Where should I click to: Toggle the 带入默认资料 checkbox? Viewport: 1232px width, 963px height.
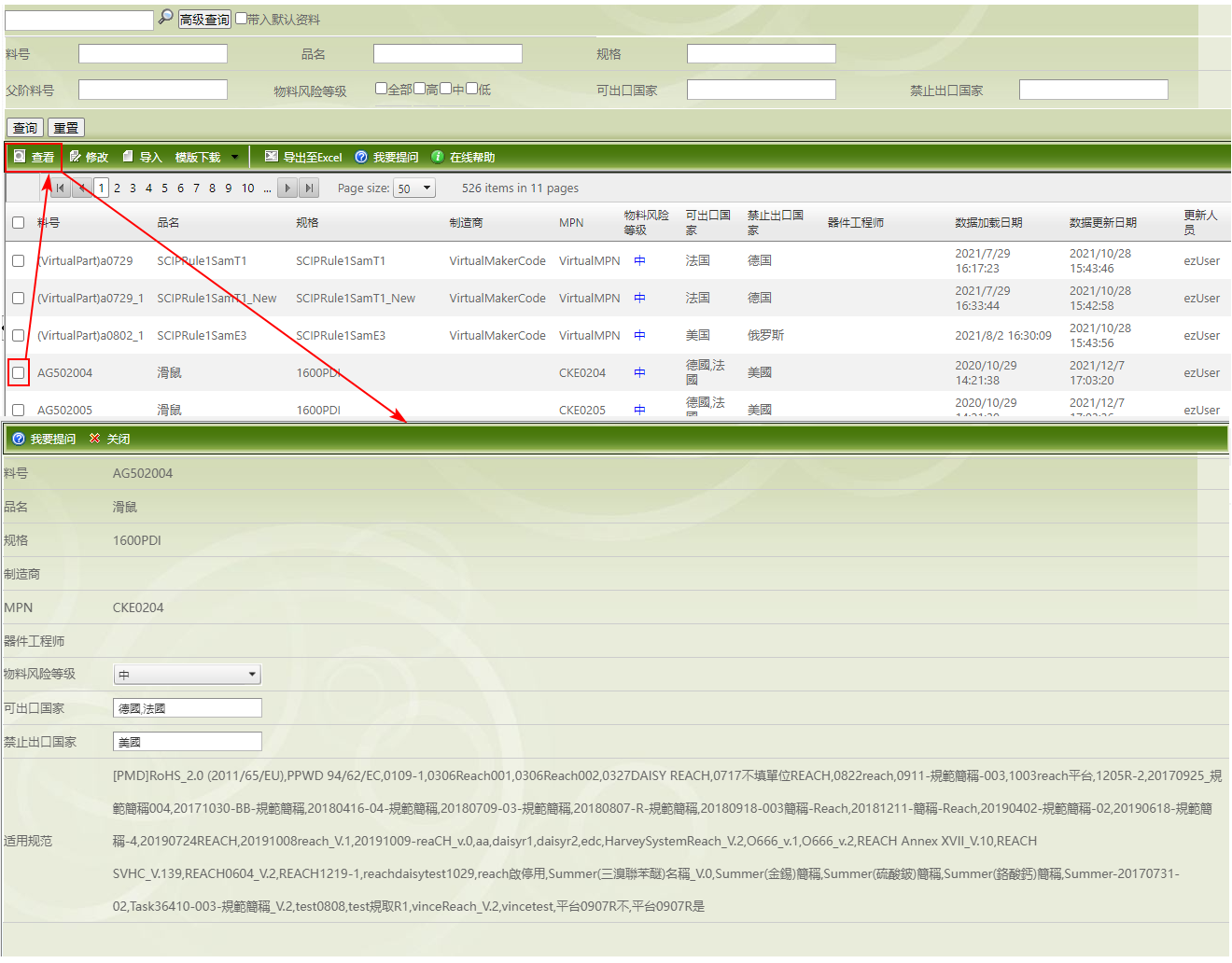coord(241,18)
